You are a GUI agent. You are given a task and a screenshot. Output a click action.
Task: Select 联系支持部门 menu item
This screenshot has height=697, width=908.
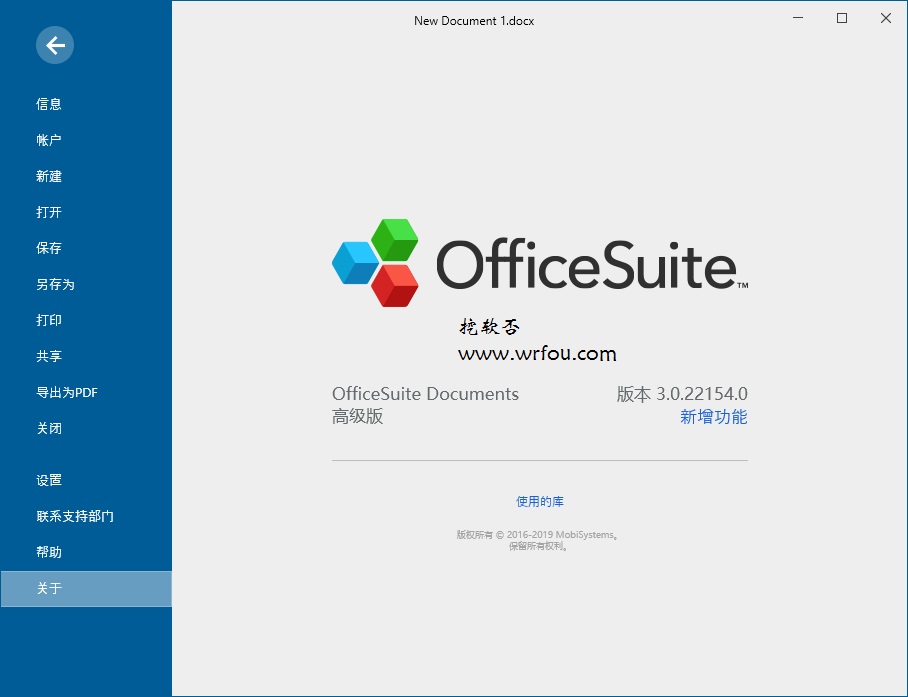(x=75, y=516)
